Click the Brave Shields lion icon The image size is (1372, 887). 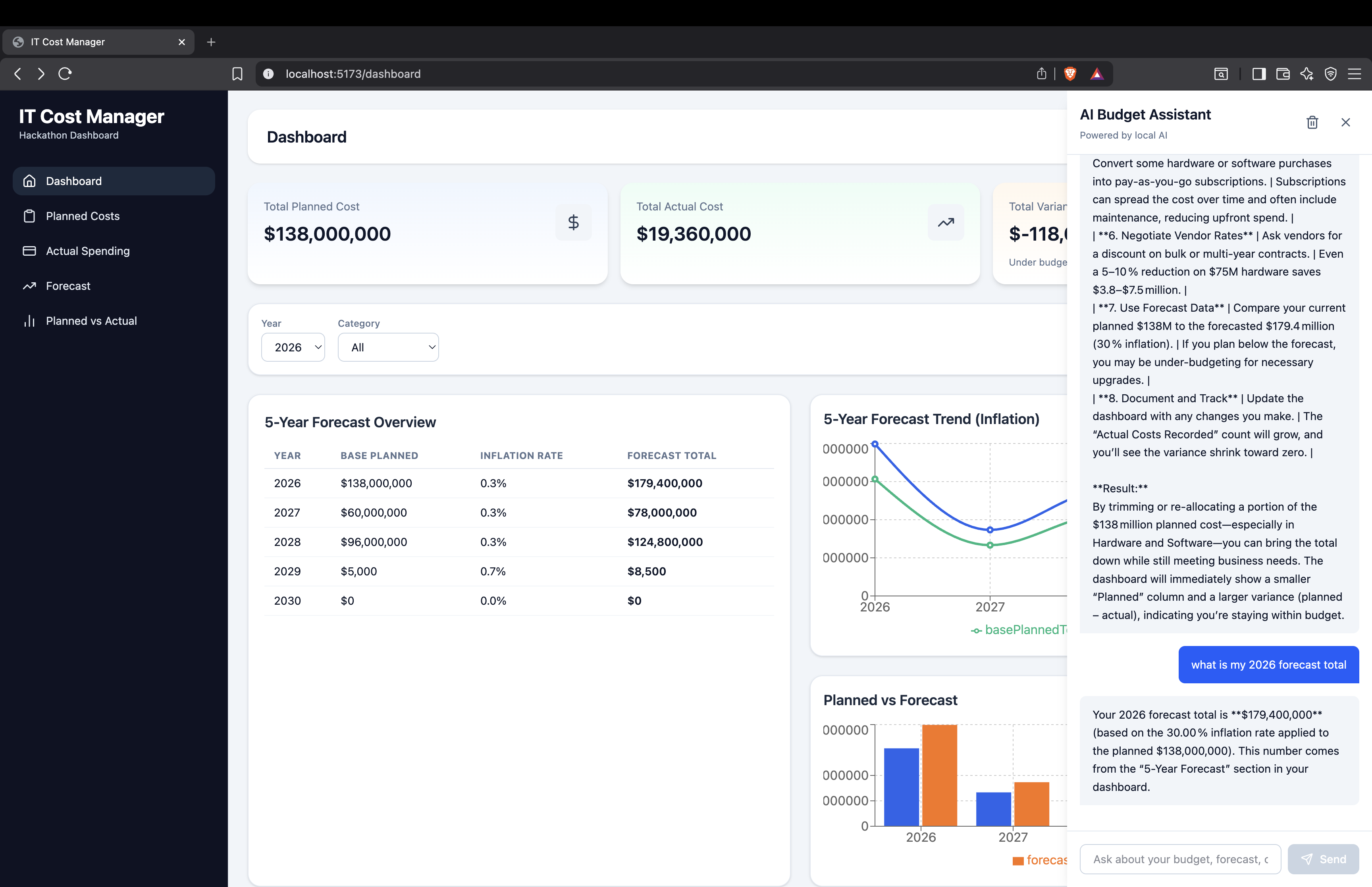coord(1070,74)
